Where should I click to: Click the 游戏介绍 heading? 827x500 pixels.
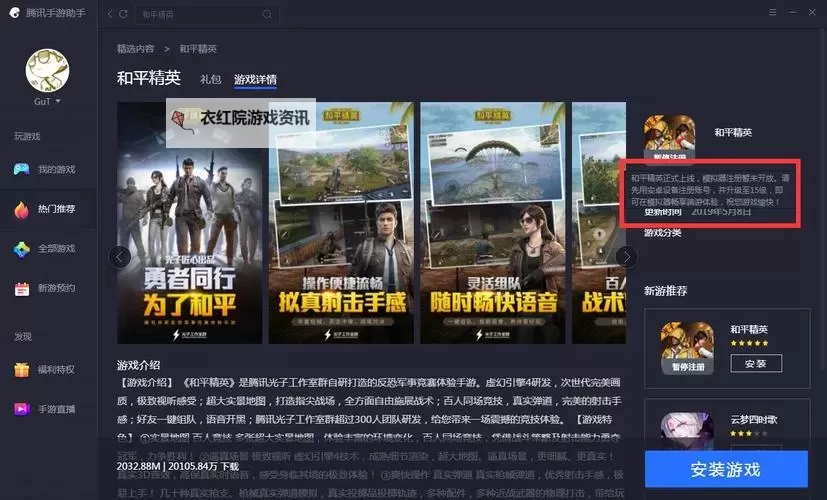(138, 365)
